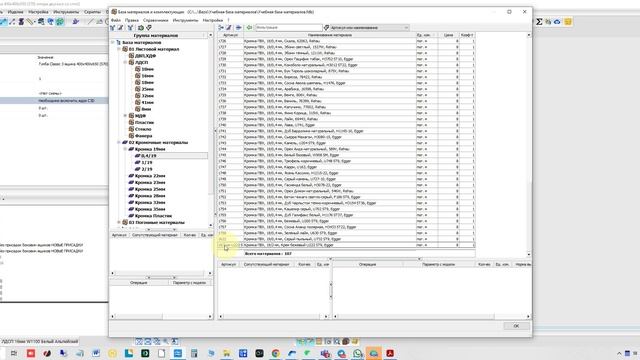Select the 1/19 edge banding item
The height and width of the screenshot is (360, 640).
tap(147, 162)
